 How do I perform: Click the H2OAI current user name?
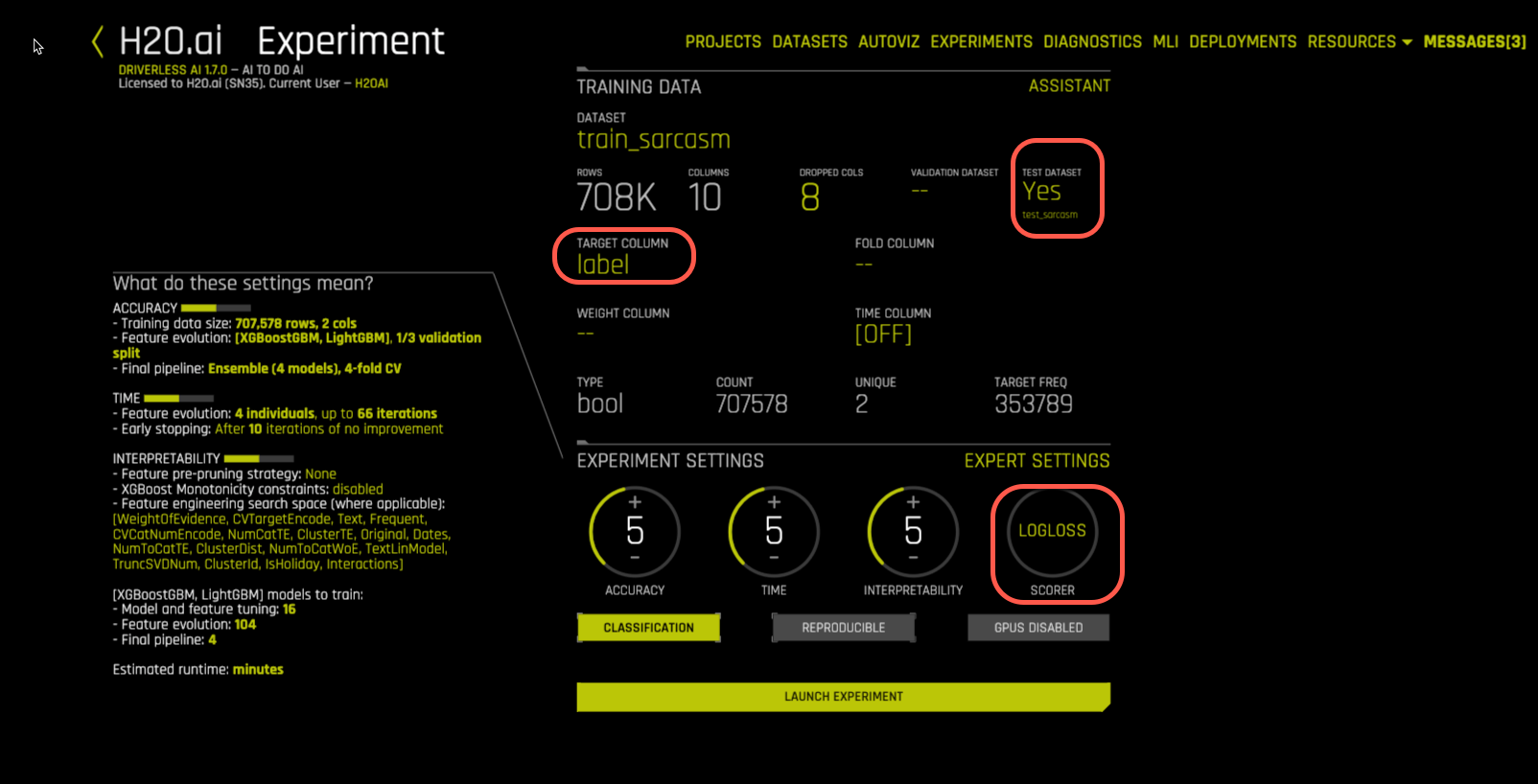point(371,83)
